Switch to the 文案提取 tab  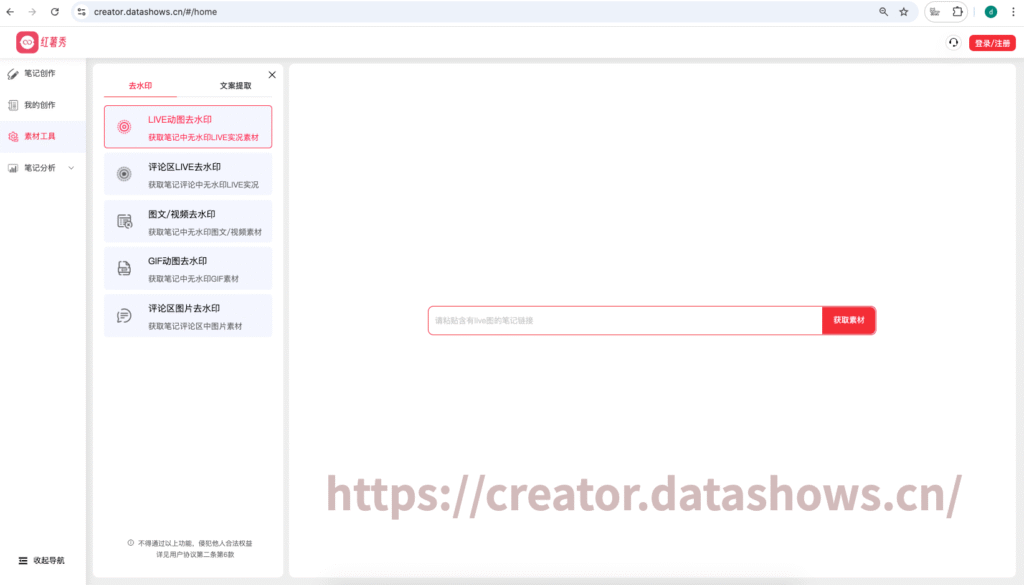point(235,86)
